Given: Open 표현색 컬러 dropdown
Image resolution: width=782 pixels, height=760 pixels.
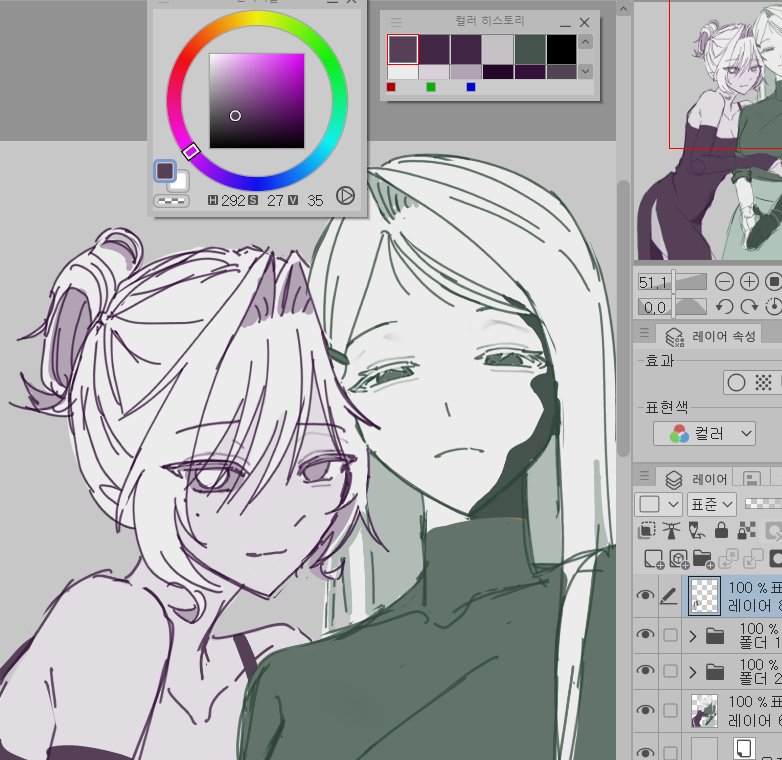Looking at the screenshot, I should pyautogui.click(x=704, y=433).
